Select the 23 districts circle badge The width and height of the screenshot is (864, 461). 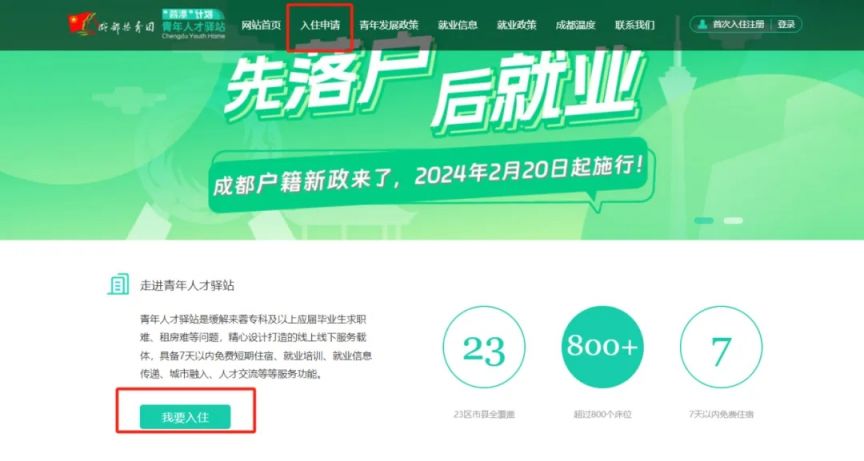pos(484,348)
